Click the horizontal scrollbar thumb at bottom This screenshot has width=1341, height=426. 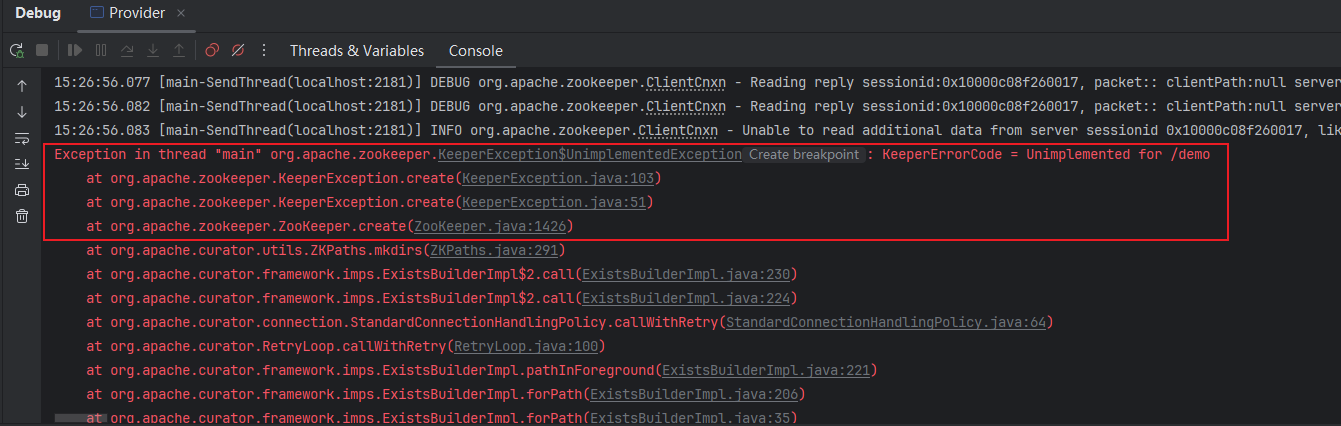point(80,418)
